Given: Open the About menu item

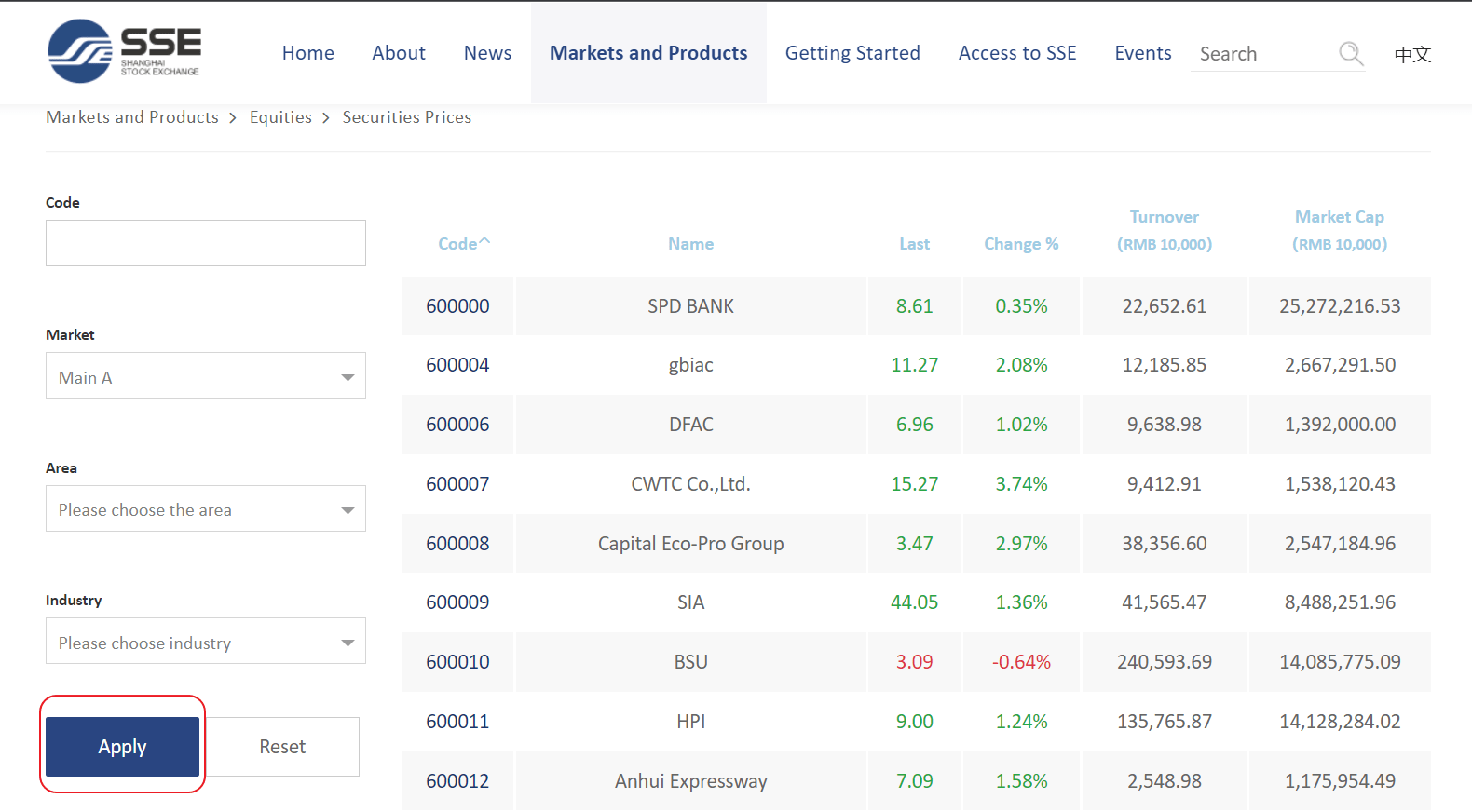Looking at the screenshot, I should coord(398,53).
